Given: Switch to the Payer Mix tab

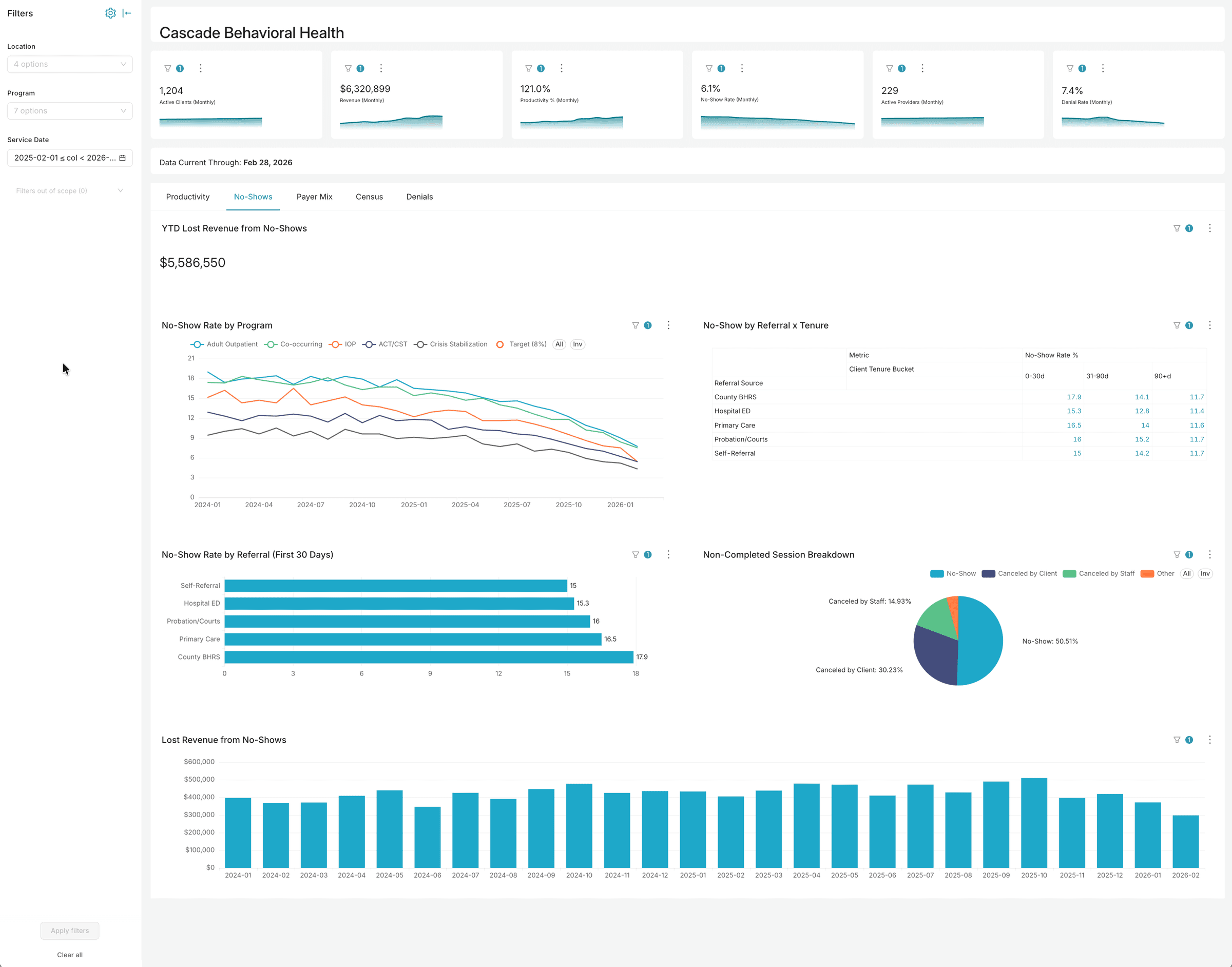Looking at the screenshot, I should click(314, 197).
